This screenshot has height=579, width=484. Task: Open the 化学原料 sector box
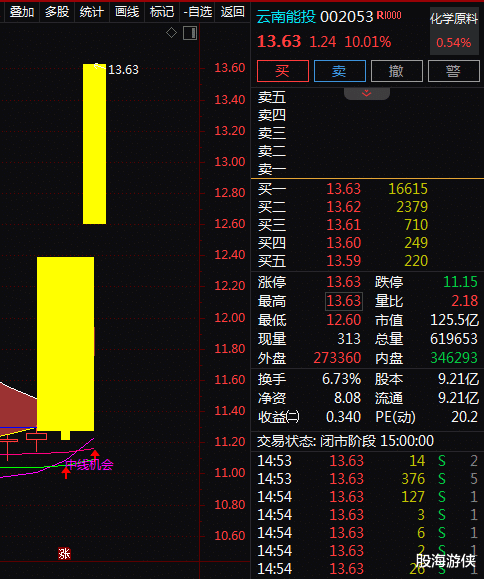(454, 31)
